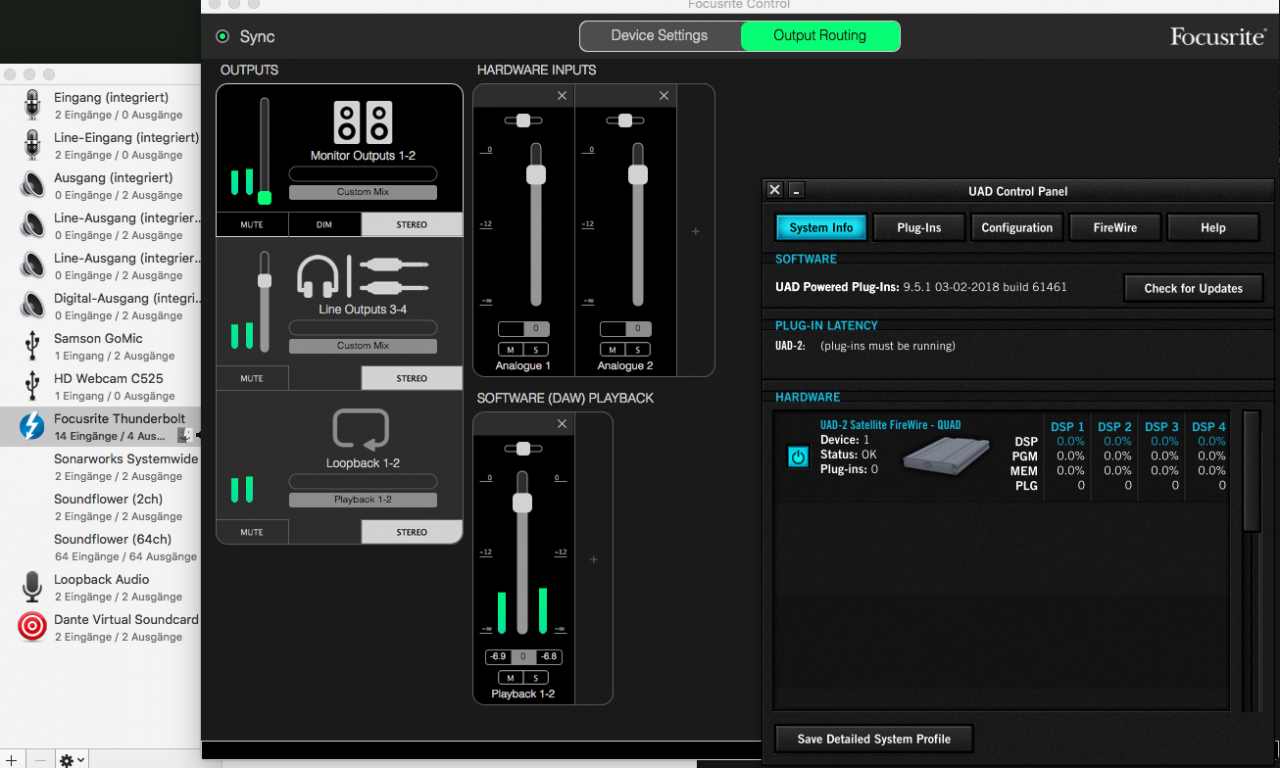Viewport: 1280px width, 768px height.
Task: Remove the Analogue 2 channel strip with X
Action: (664, 96)
